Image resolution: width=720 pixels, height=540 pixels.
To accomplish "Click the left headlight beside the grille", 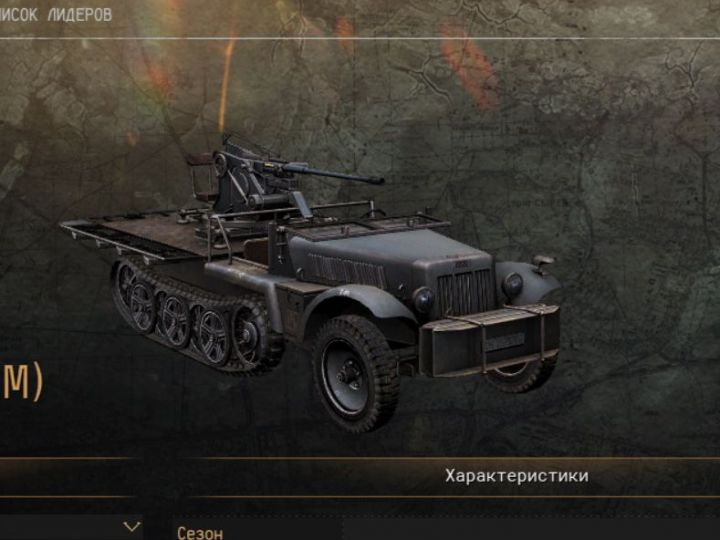I will 422,299.
